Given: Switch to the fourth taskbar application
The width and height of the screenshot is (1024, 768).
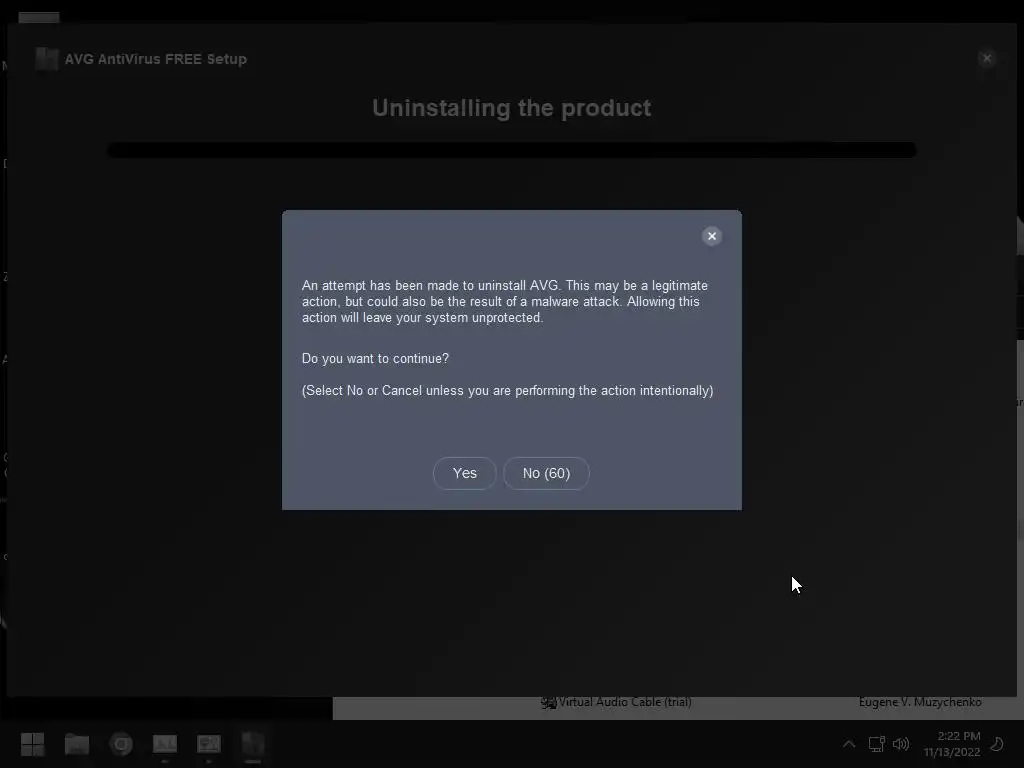Looking at the screenshot, I should tap(165, 744).
